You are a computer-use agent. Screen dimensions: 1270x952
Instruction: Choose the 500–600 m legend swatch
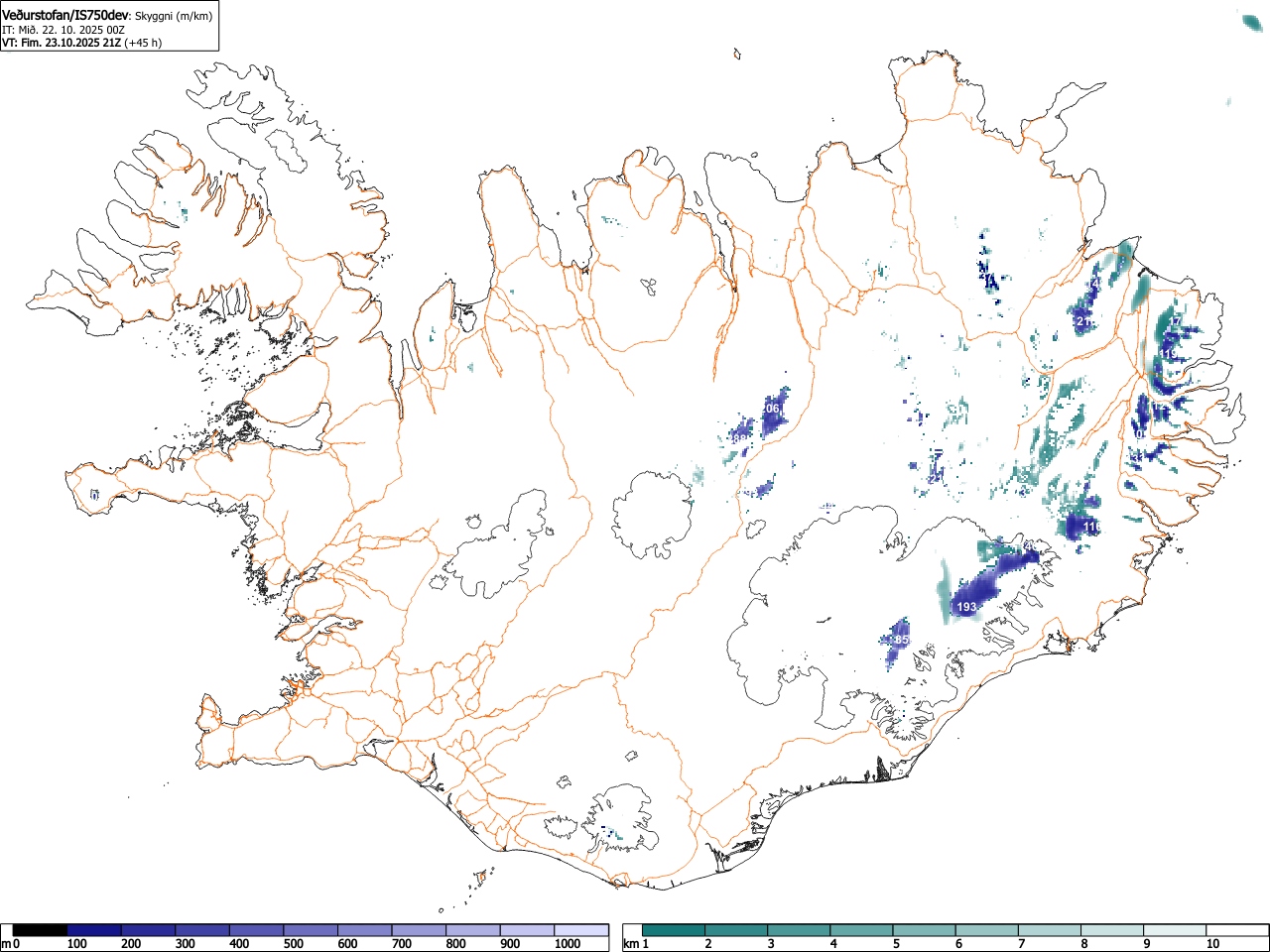pyautogui.click(x=311, y=930)
